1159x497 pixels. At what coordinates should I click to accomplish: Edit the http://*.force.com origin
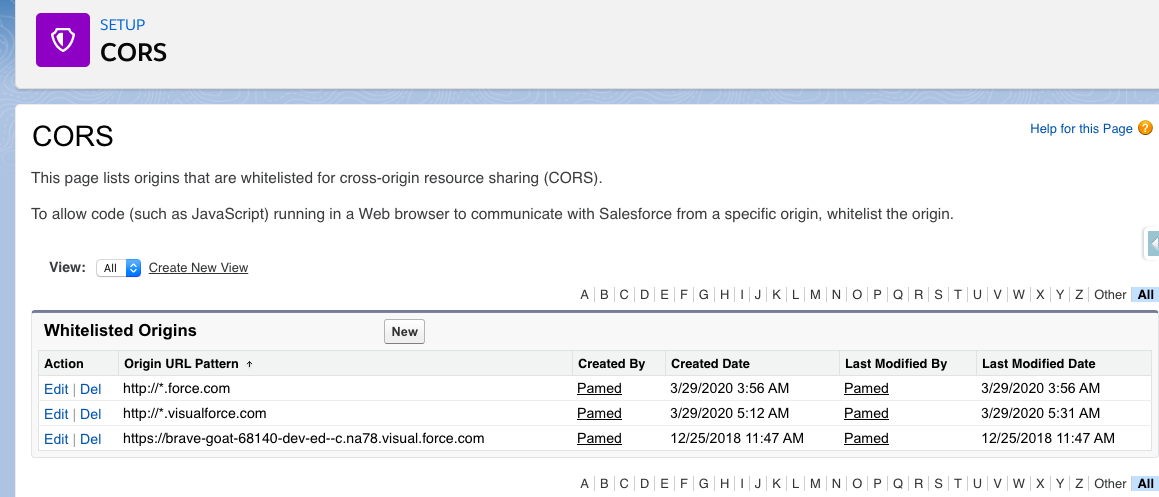pos(56,388)
